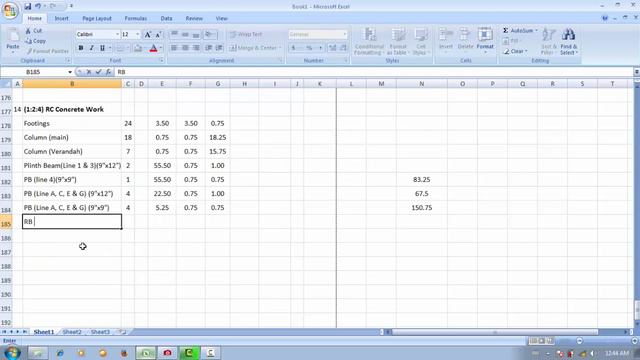Toggle underline formatting
The height and width of the screenshot is (360, 640).
(x=102, y=48)
